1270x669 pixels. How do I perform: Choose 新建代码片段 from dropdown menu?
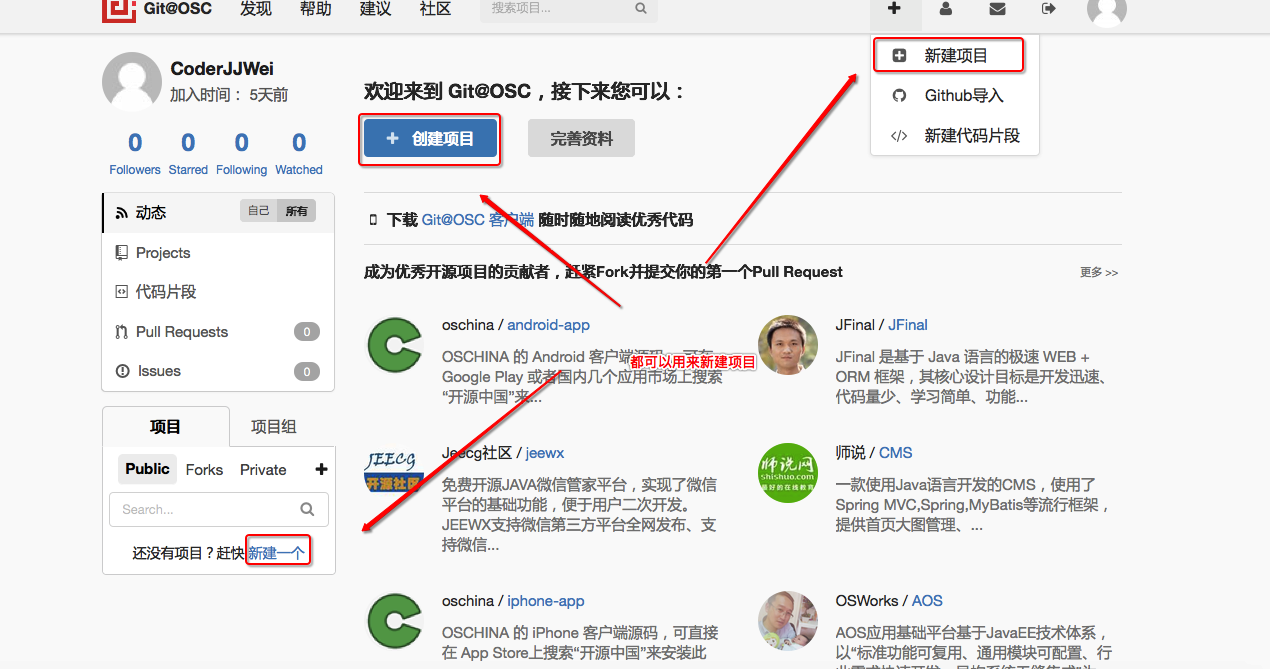955,136
